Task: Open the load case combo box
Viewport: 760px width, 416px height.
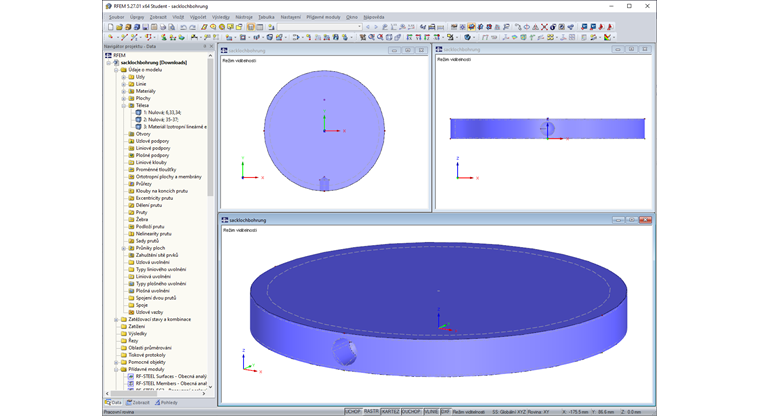Action: click(x=359, y=27)
